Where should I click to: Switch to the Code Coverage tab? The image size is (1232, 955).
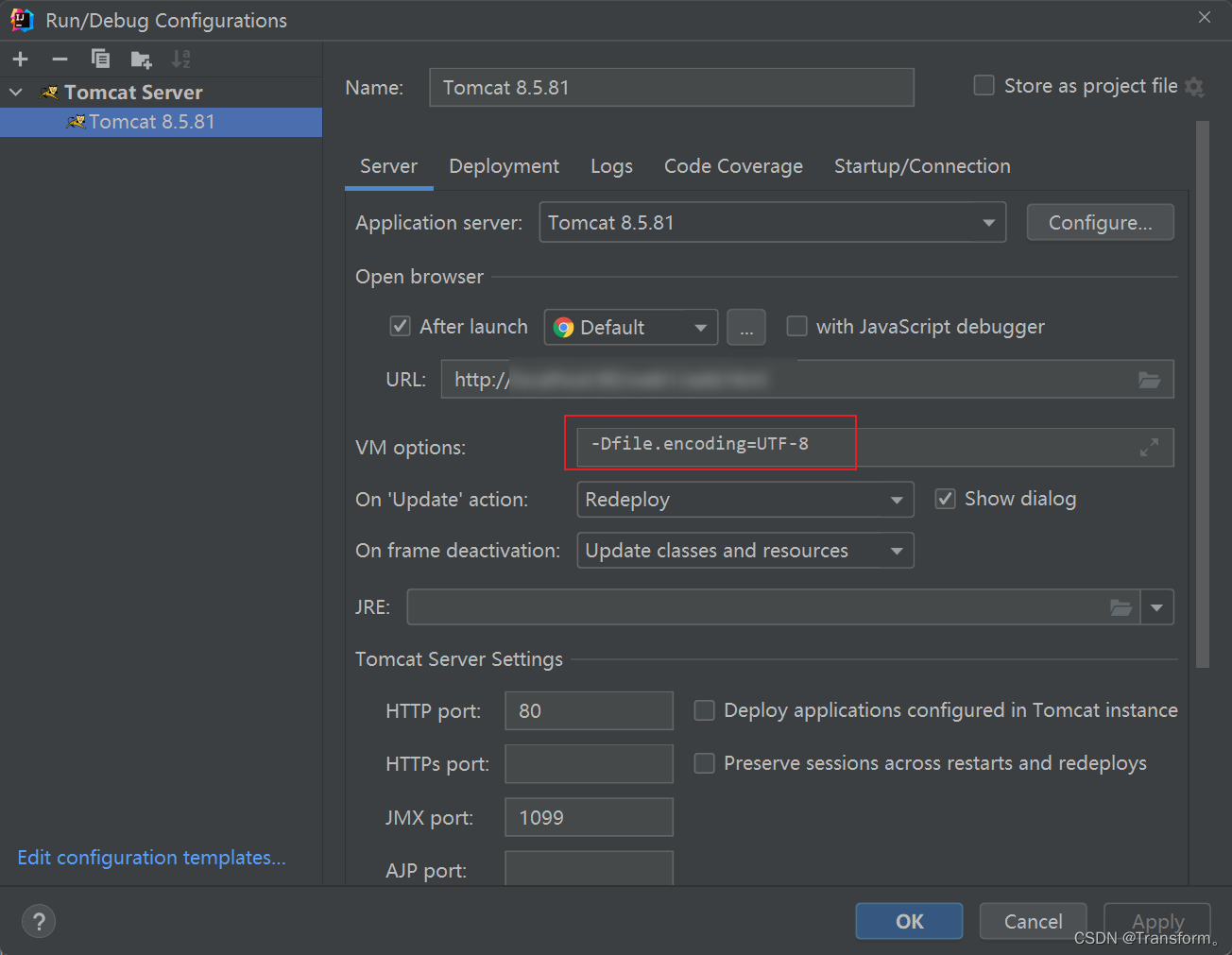pyautogui.click(x=733, y=166)
